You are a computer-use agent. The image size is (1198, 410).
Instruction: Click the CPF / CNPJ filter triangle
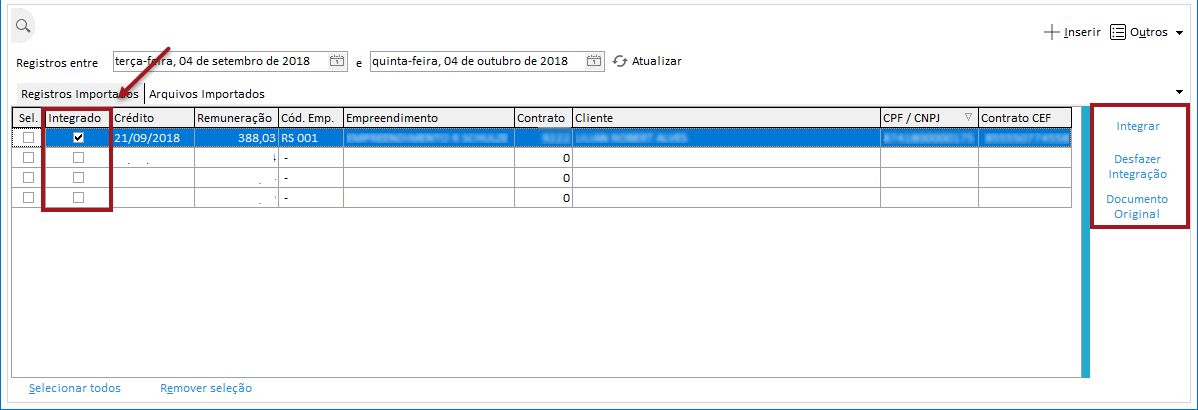pyautogui.click(x=969, y=118)
